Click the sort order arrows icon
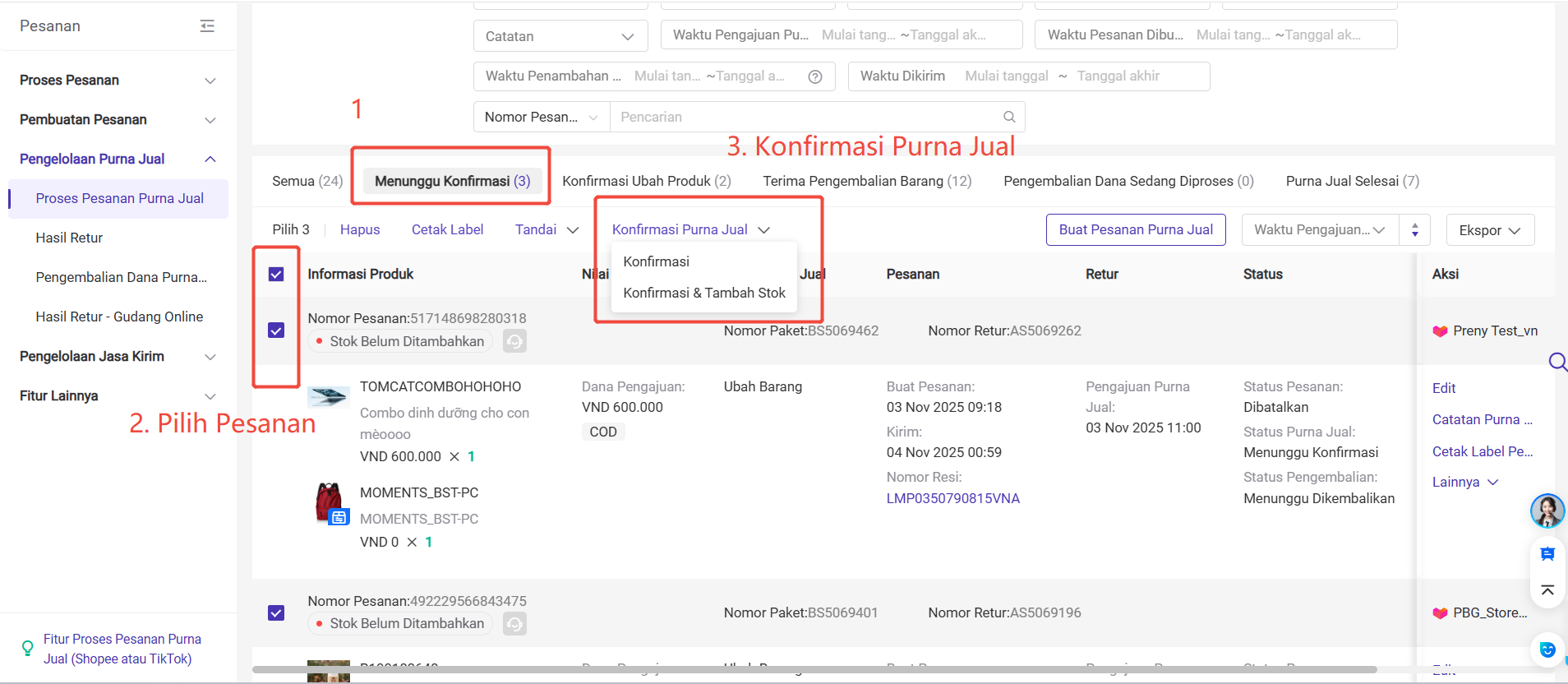This screenshot has height=684, width=1568. click(x=1414, y=230)
